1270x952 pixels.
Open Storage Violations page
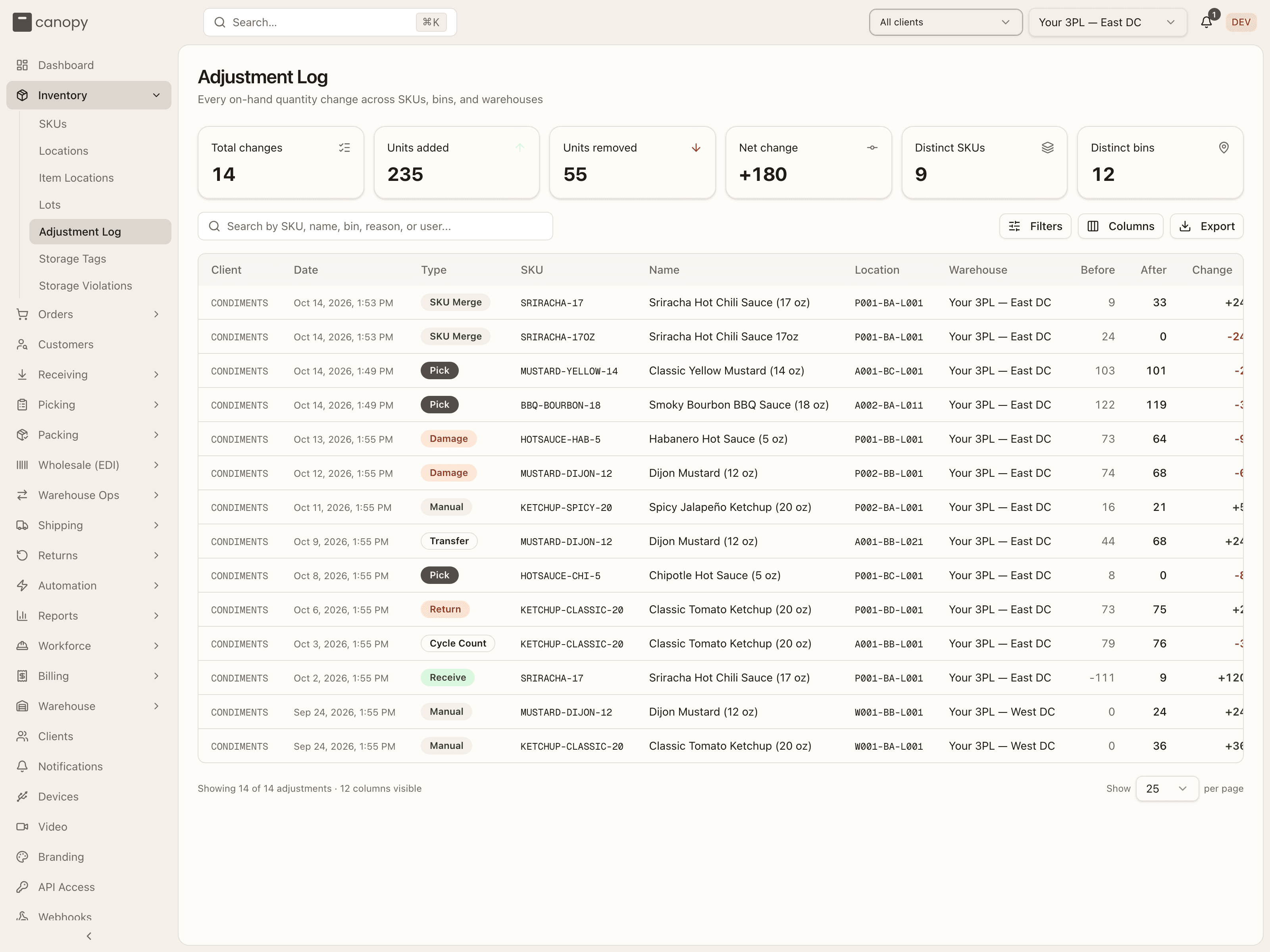100,286
